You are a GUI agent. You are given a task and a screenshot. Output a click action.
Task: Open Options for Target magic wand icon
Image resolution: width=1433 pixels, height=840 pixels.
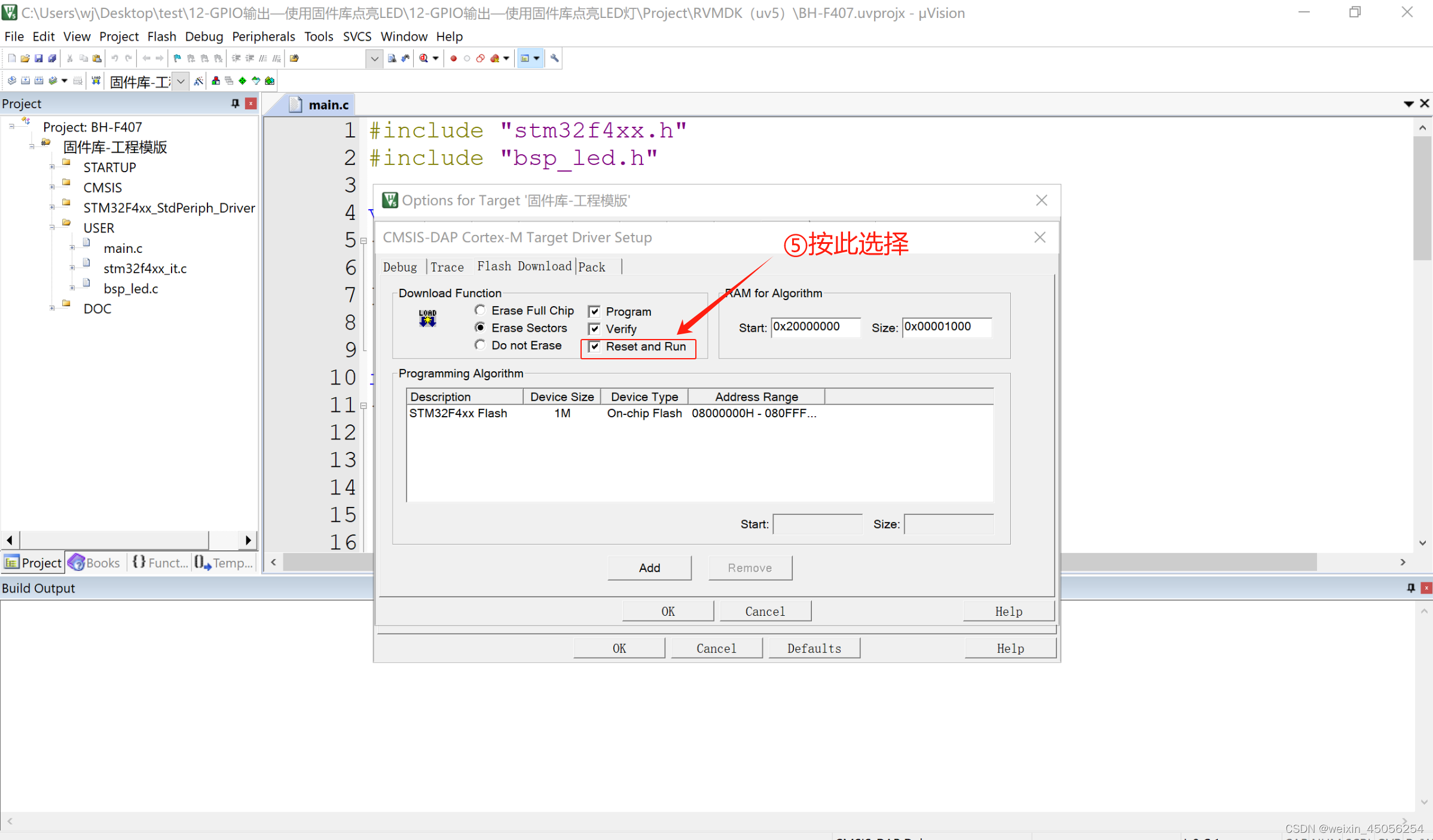pos(198,81)
